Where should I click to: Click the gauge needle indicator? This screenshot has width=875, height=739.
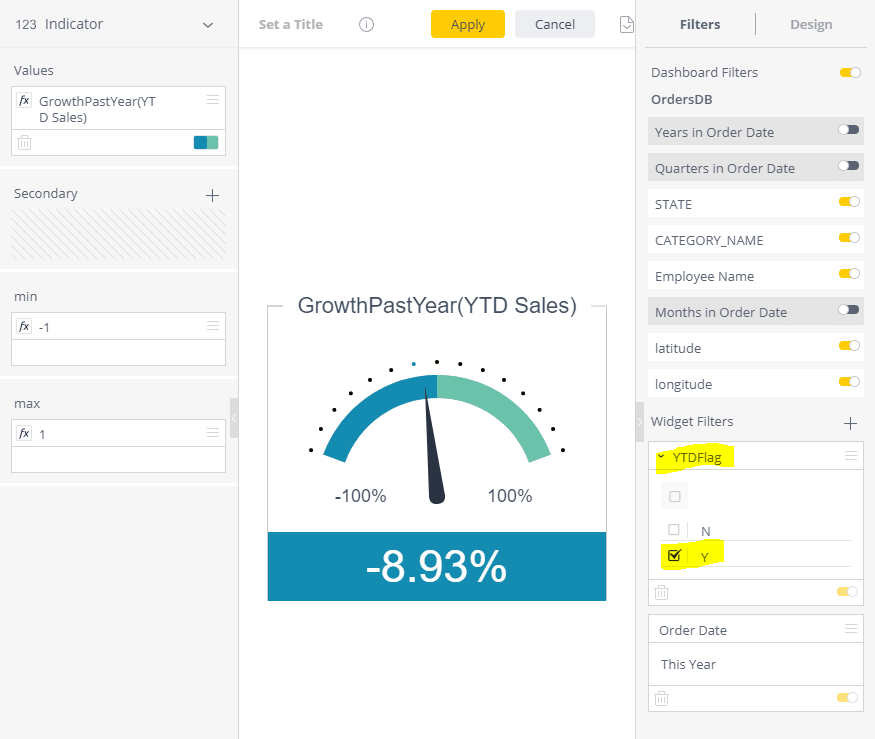coord(434,445)
